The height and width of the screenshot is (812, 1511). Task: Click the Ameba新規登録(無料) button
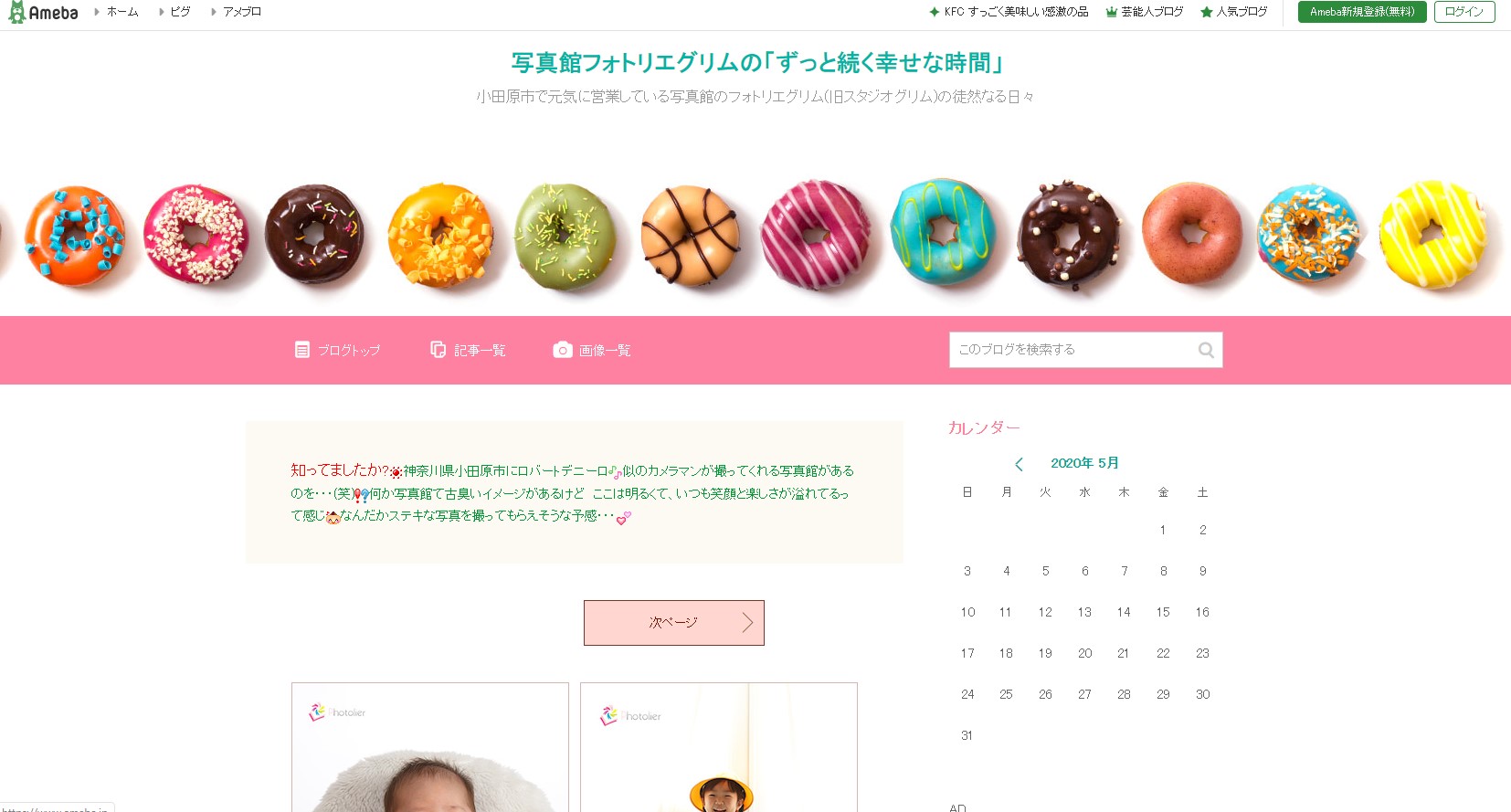pyautogui.click(x=1362, y=12)
